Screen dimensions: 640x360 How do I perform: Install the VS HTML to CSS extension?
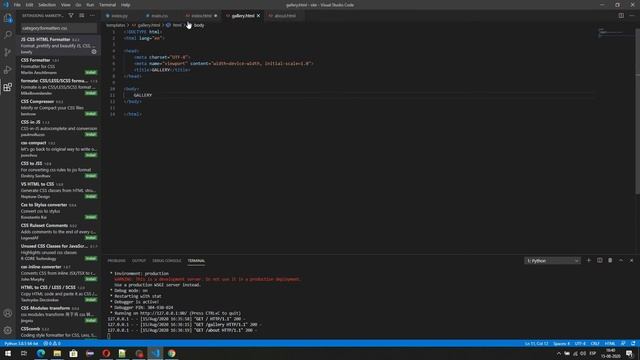[x=91, y=196]
